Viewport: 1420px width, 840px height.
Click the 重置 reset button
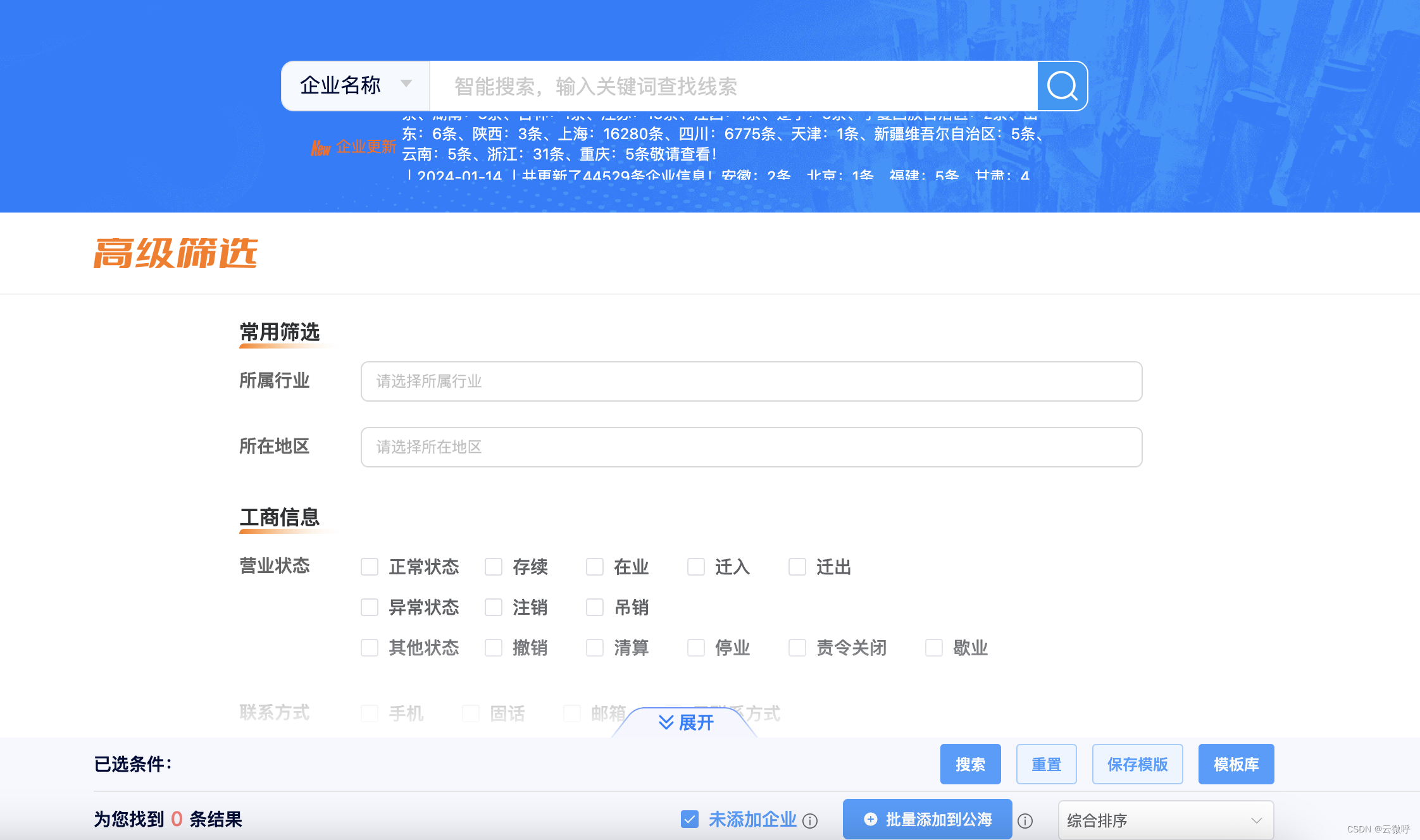tap(1046, 764)
